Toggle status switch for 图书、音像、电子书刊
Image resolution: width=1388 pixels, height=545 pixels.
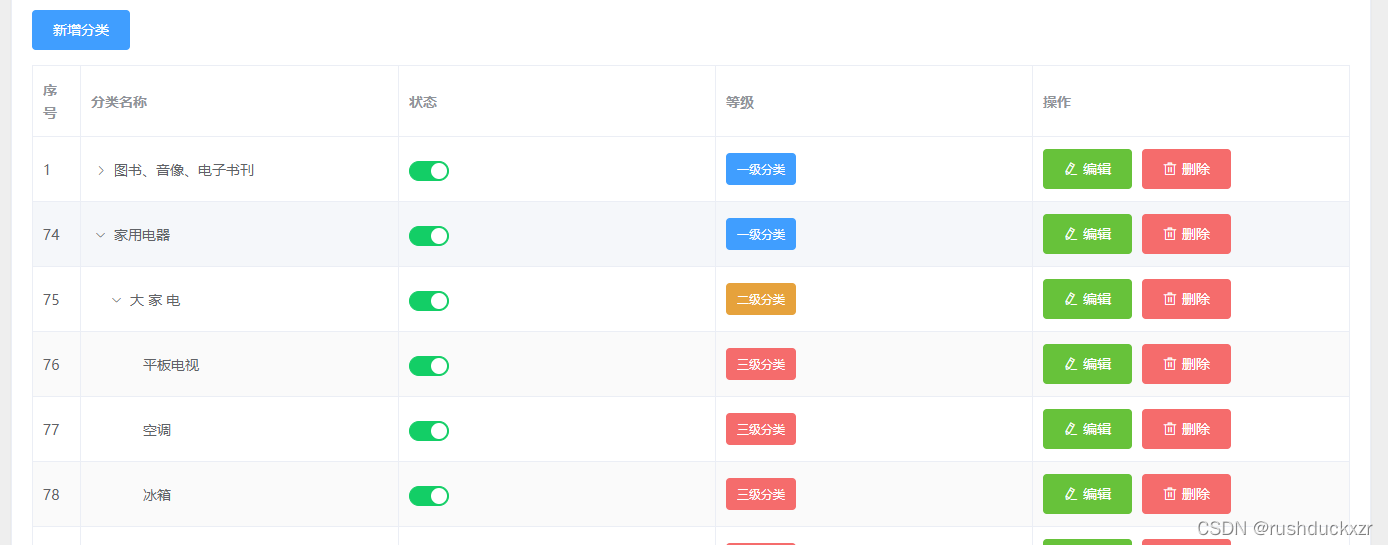429,171
